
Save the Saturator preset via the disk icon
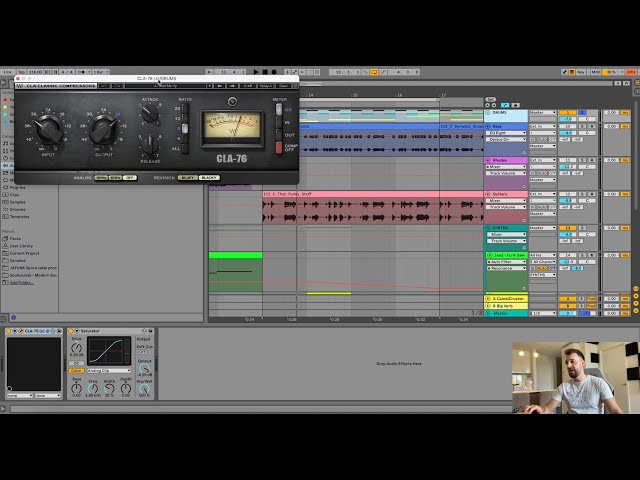click(x=150, y=331)
